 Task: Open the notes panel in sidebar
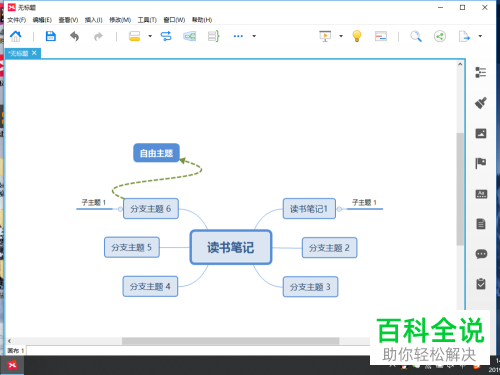point(481,224)
